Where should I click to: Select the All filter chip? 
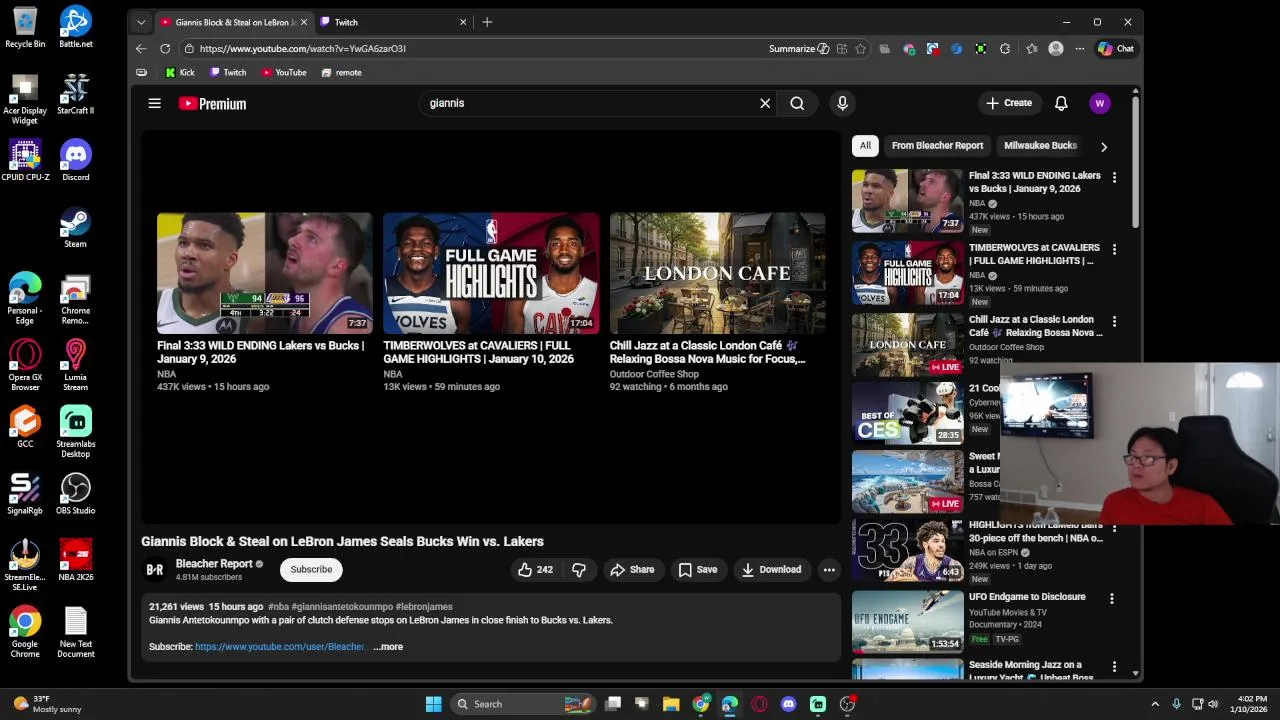(x=865, y=146)
